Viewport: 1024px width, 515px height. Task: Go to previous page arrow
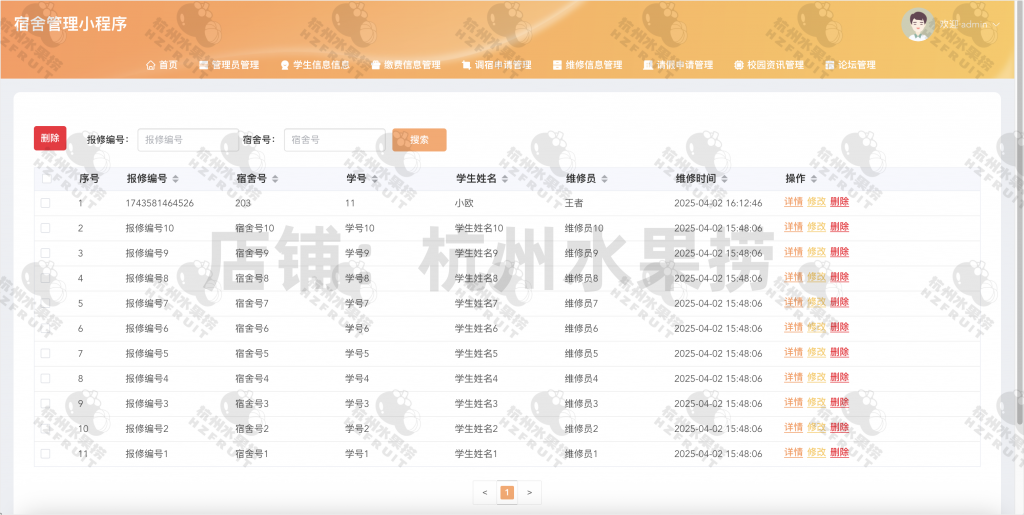pos(485,493)
